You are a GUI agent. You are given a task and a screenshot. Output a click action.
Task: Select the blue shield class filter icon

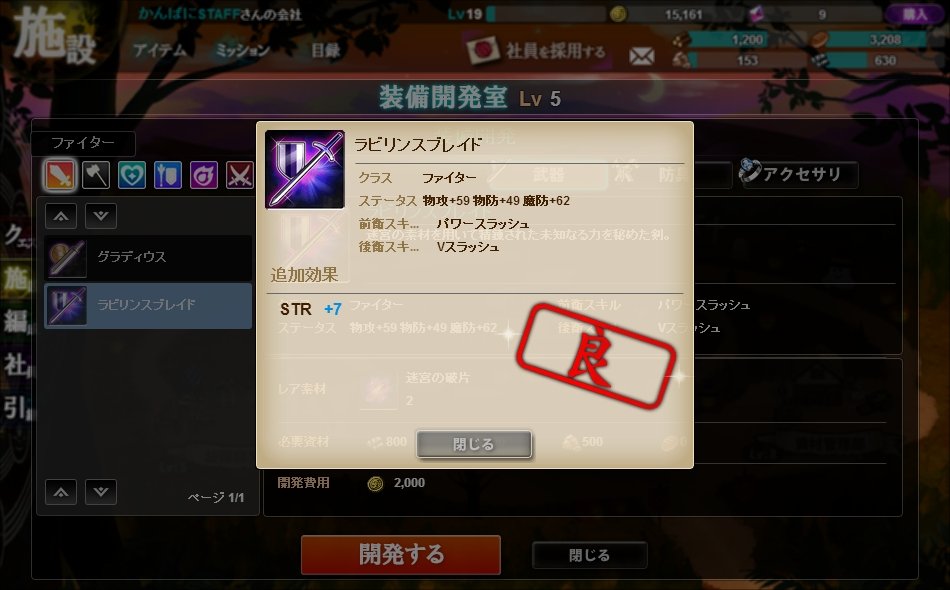(168, 176)
